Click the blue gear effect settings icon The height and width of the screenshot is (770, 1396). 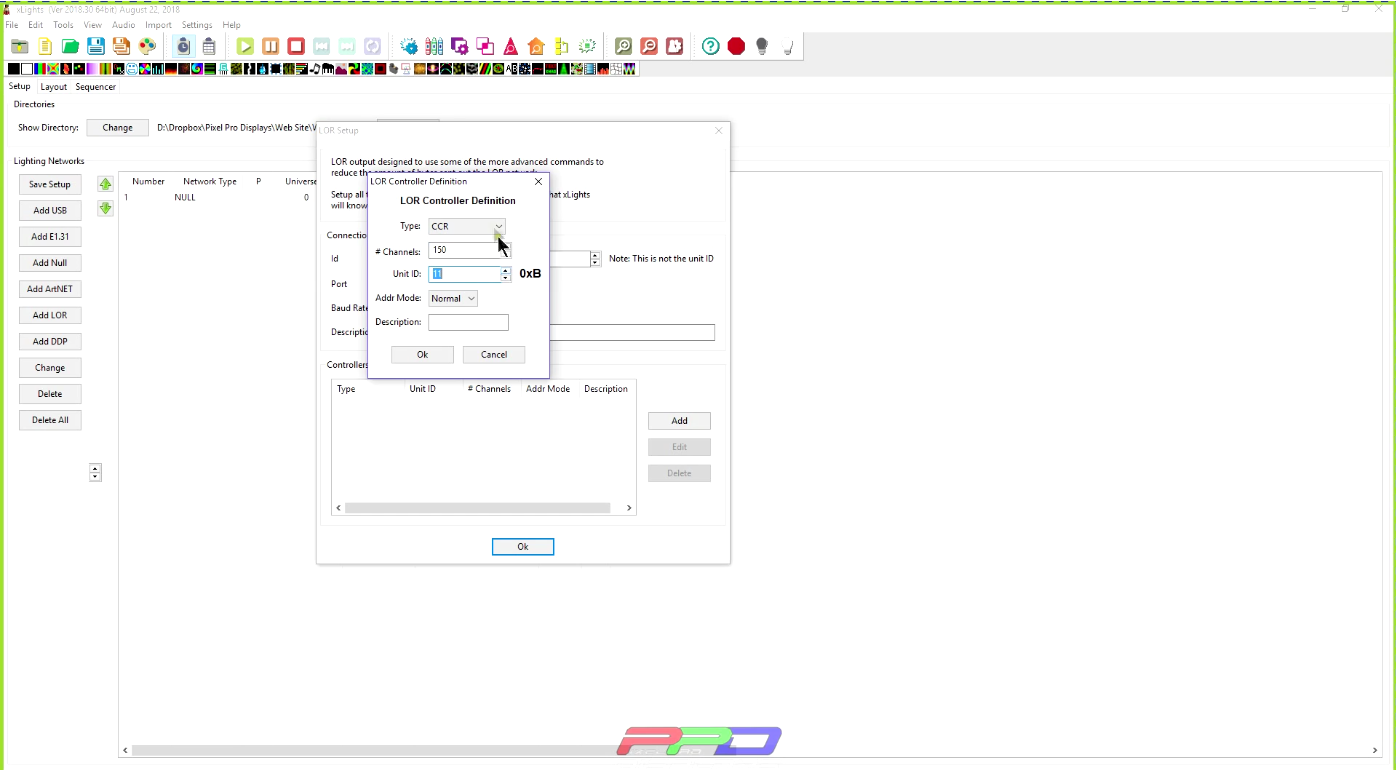coord(409,46)
